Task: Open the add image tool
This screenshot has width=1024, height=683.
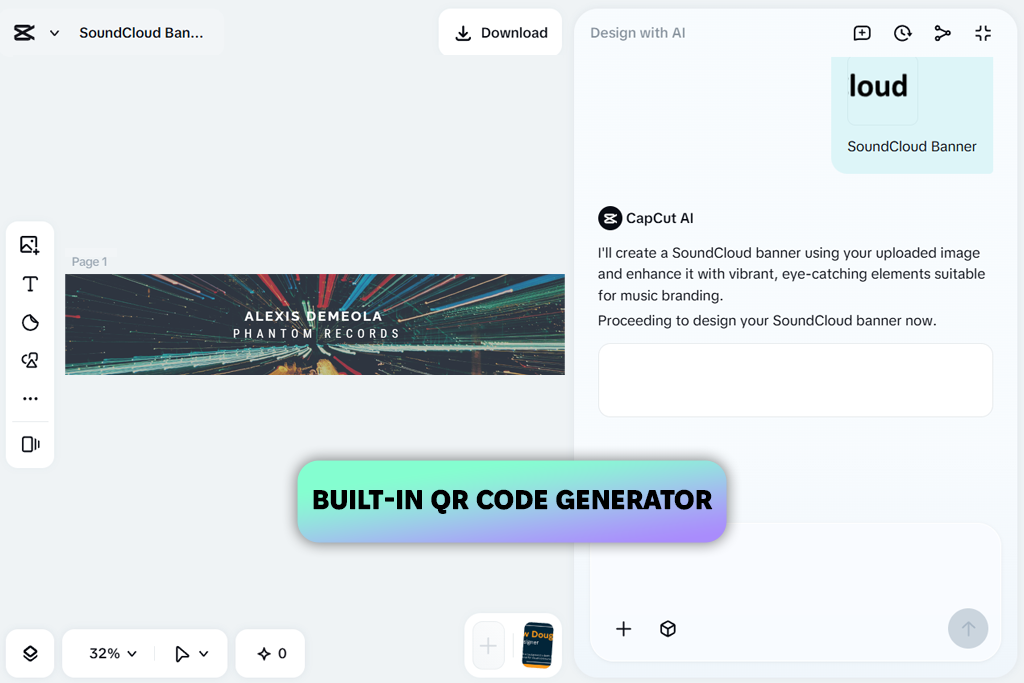Action: click(30, 245)
